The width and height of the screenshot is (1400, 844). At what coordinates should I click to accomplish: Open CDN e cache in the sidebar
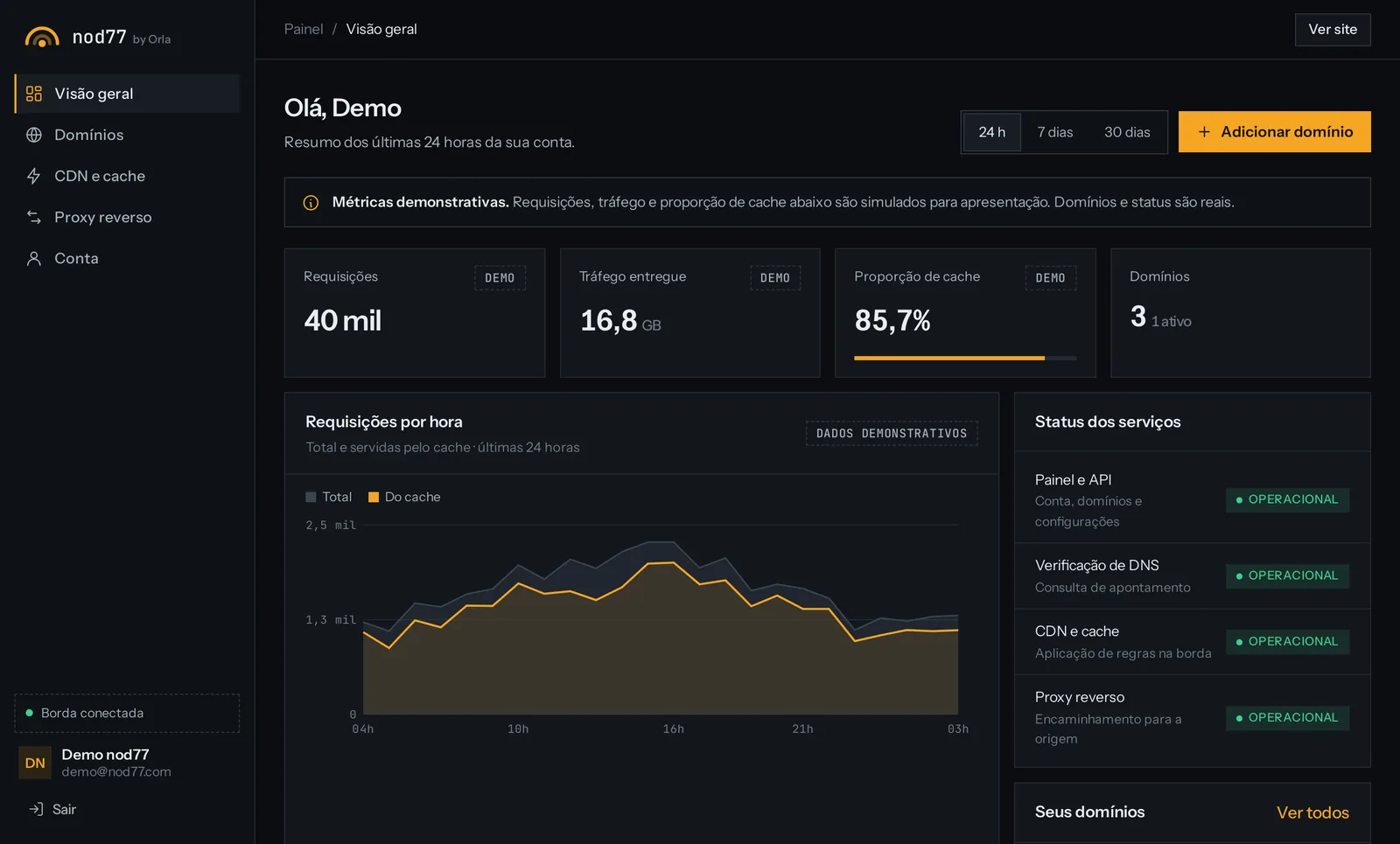tap(128, 176)
